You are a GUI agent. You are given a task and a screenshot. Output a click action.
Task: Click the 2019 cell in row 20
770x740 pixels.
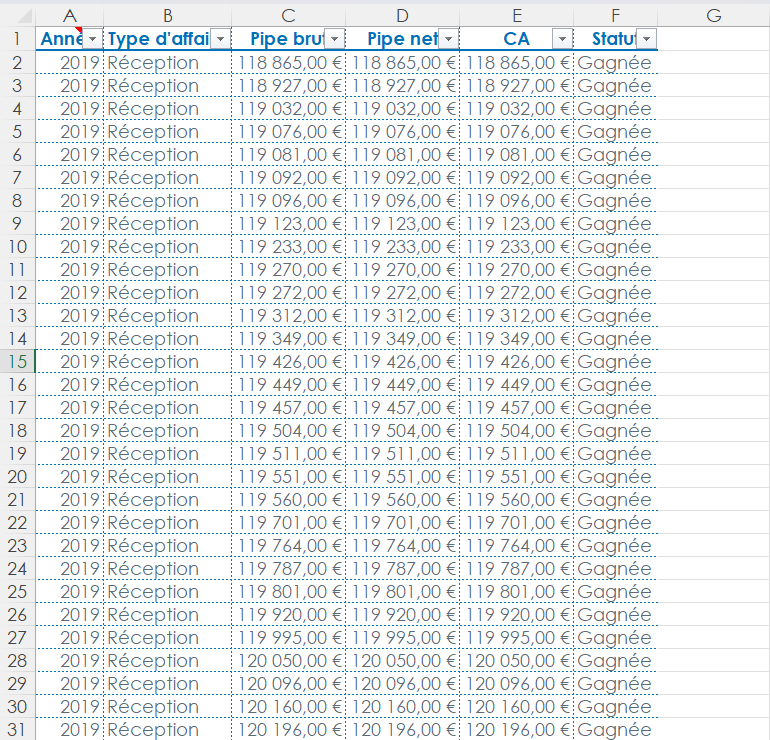coord(69,477)
